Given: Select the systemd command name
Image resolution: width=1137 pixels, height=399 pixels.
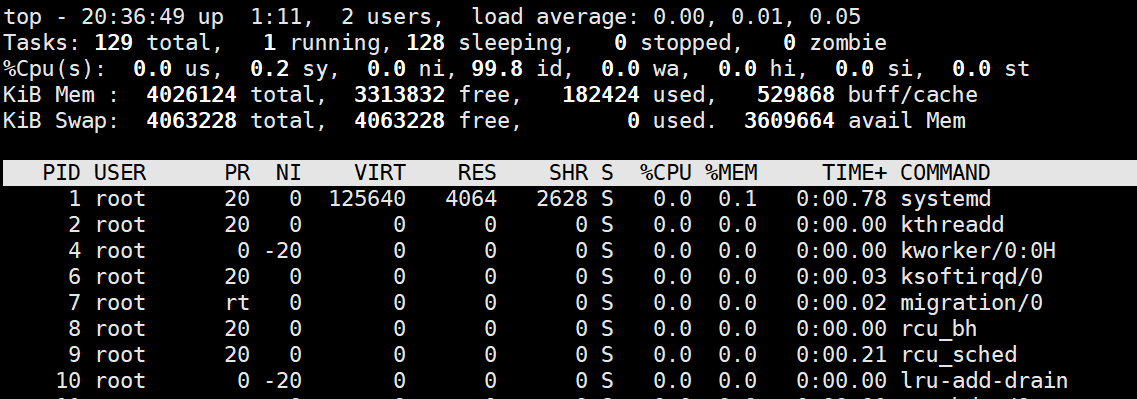Looking at the screenshot, I should tap(946, 199).
